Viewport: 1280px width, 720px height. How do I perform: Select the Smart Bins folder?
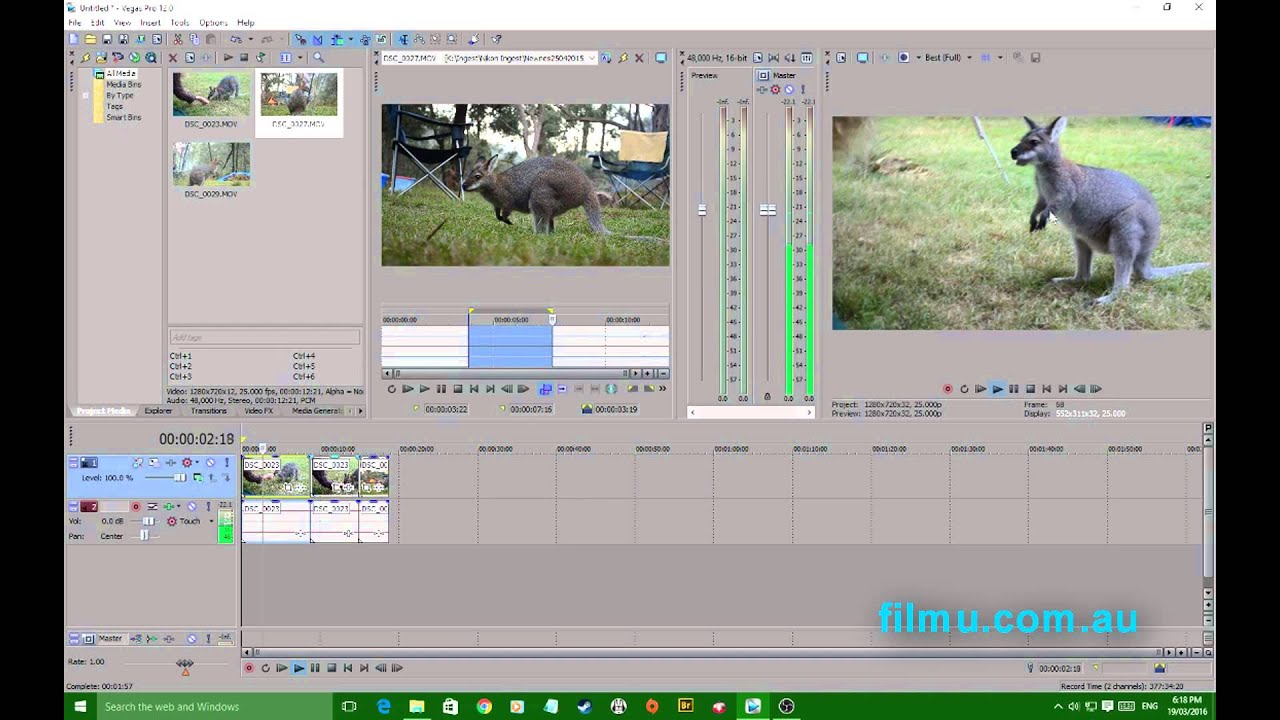tap(123, 118)
